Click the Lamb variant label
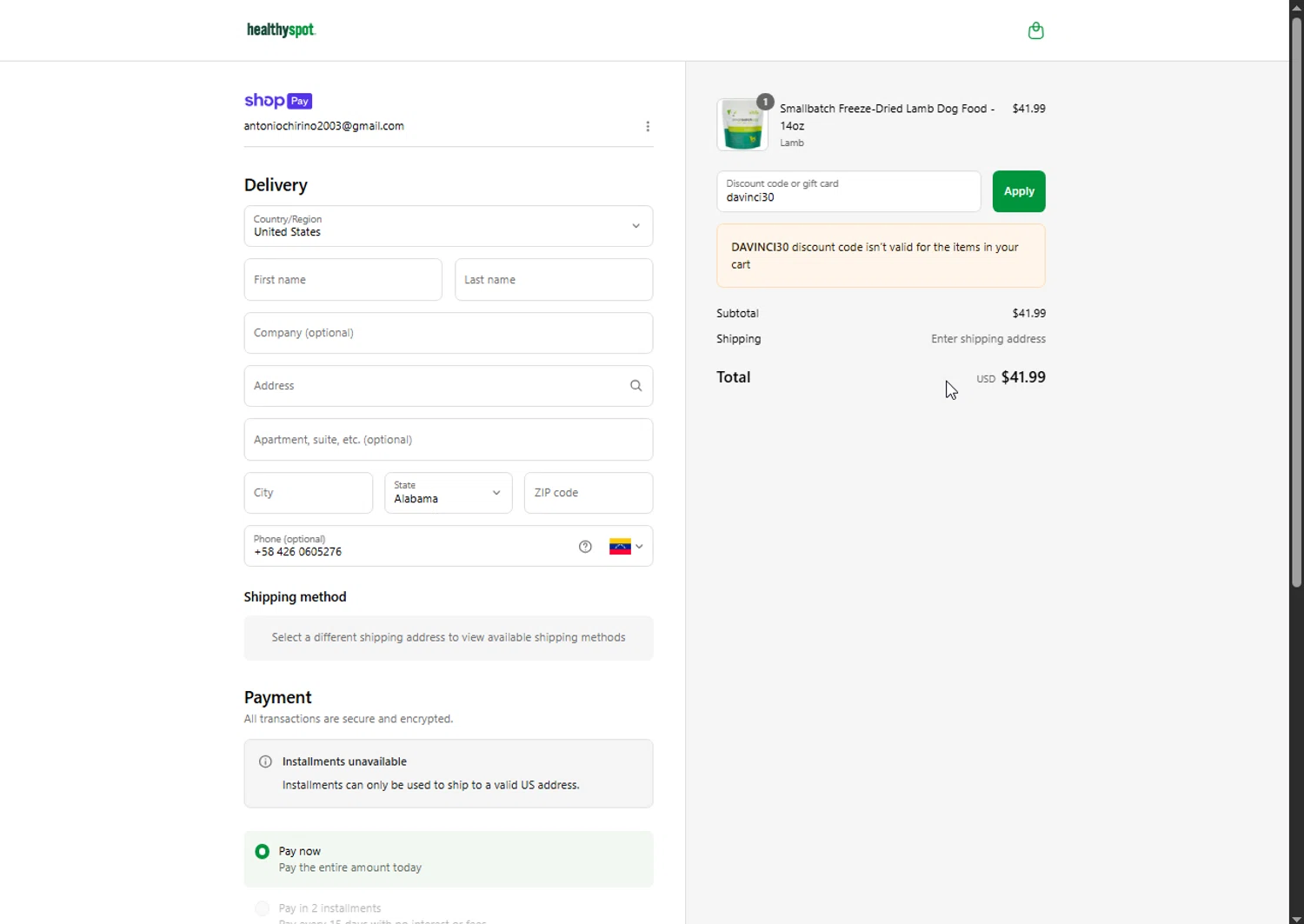 (x=792, y=143)
